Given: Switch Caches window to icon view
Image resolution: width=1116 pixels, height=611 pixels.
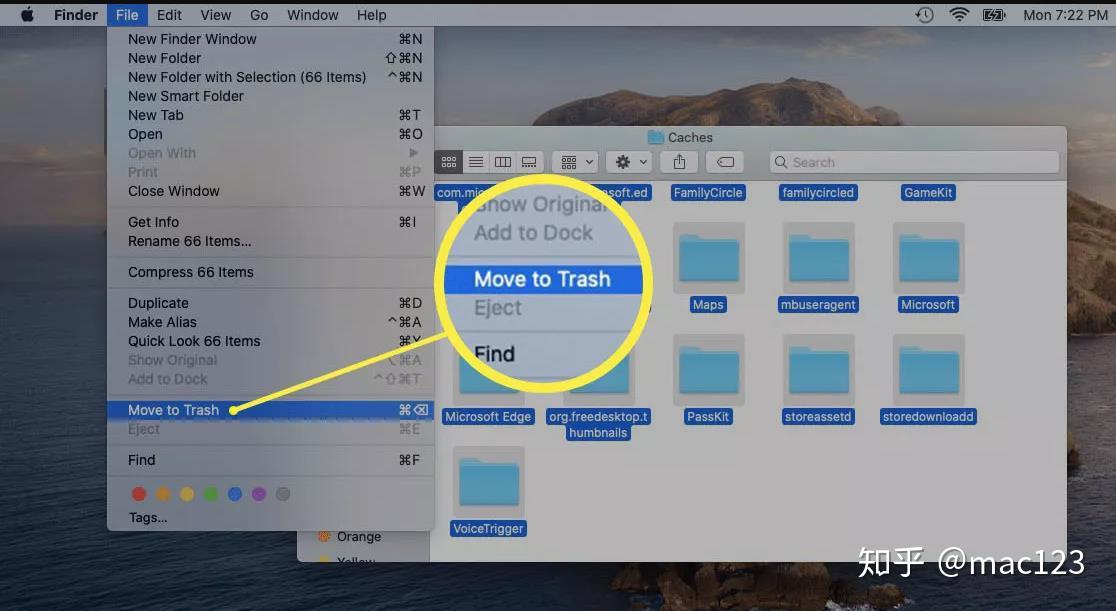Looking at the screenshot, I should click(449, 162).
